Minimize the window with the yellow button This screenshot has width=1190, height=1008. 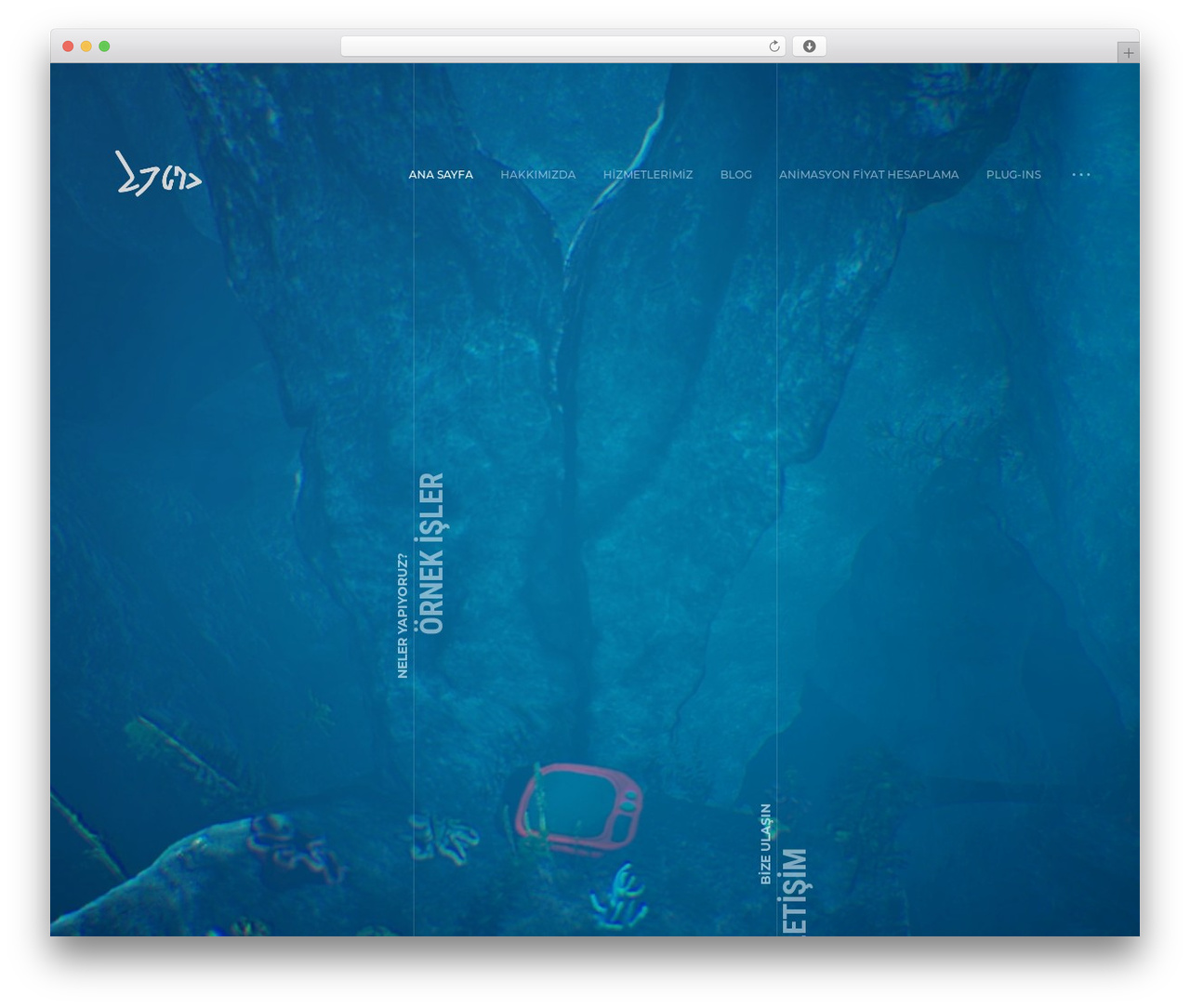[x=86, y=46]
